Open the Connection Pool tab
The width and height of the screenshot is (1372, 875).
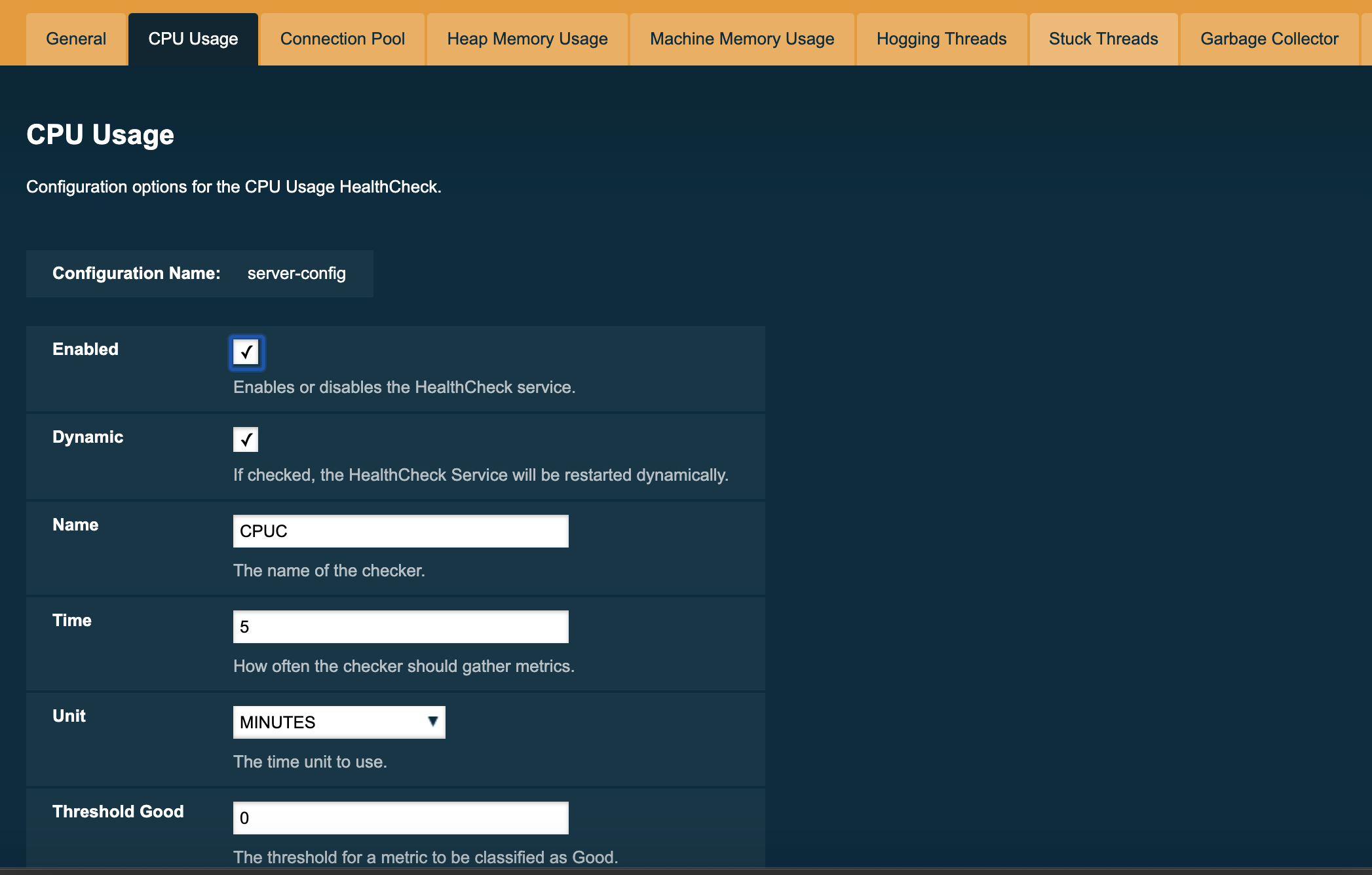click(342, 39)
